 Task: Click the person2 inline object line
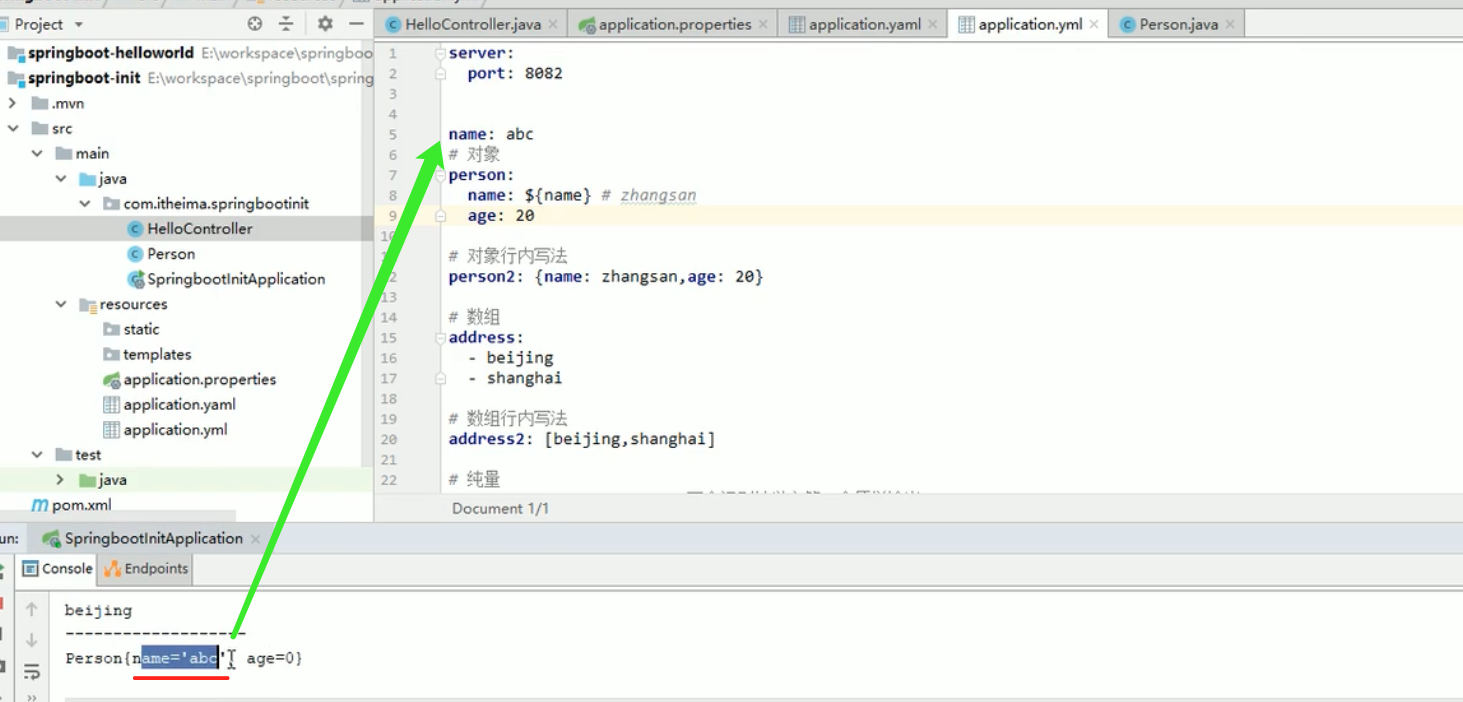click(x=606, y=277)
